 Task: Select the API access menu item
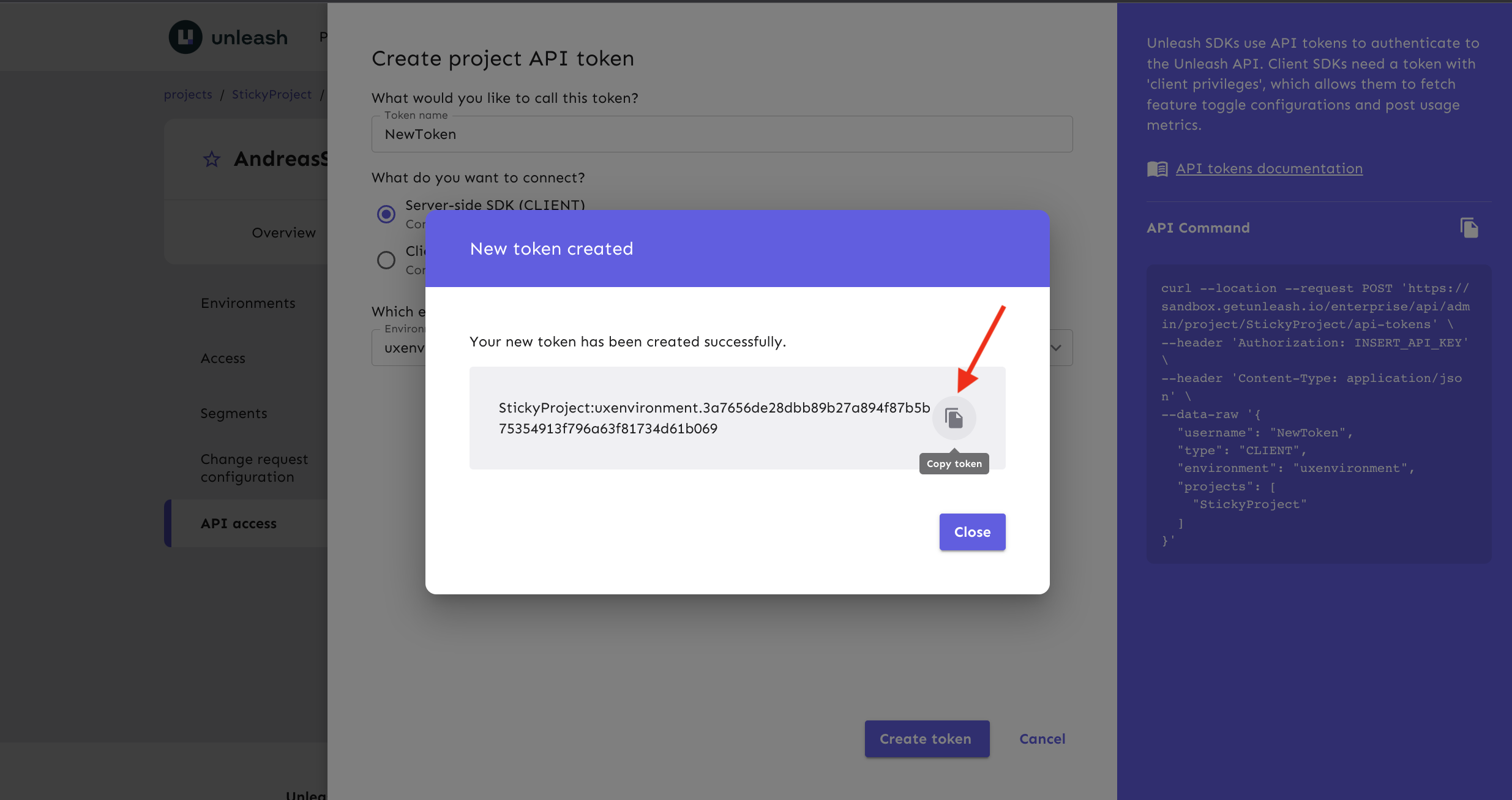(239, 523)
